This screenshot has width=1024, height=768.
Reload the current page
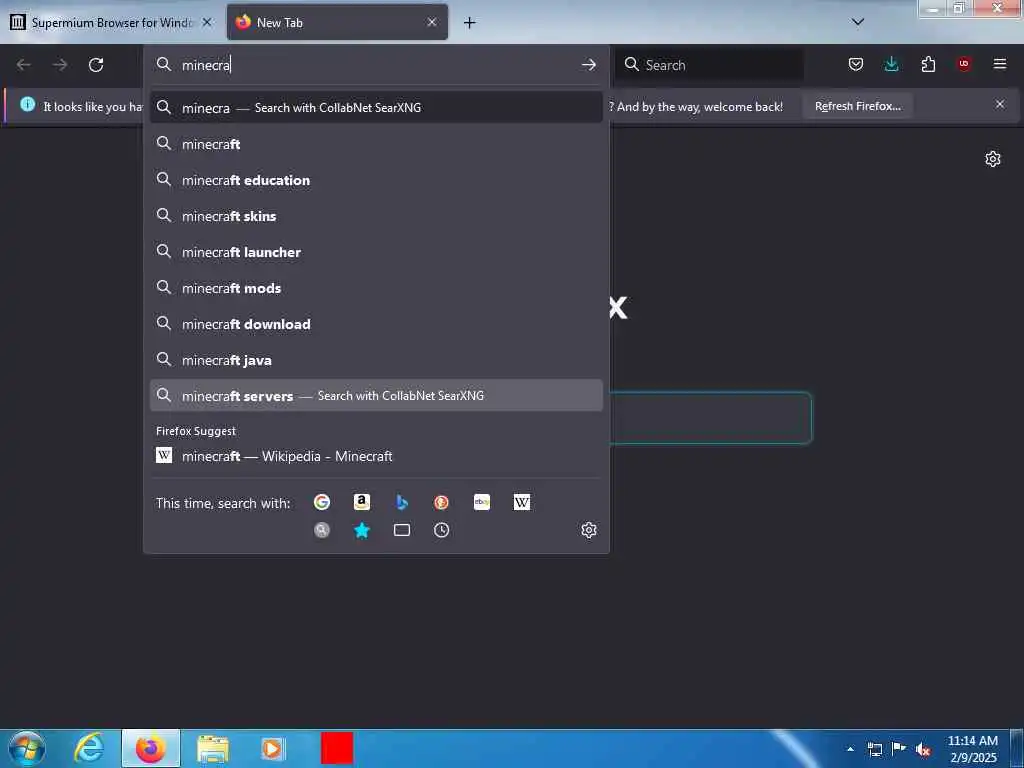tap(96, 65)
